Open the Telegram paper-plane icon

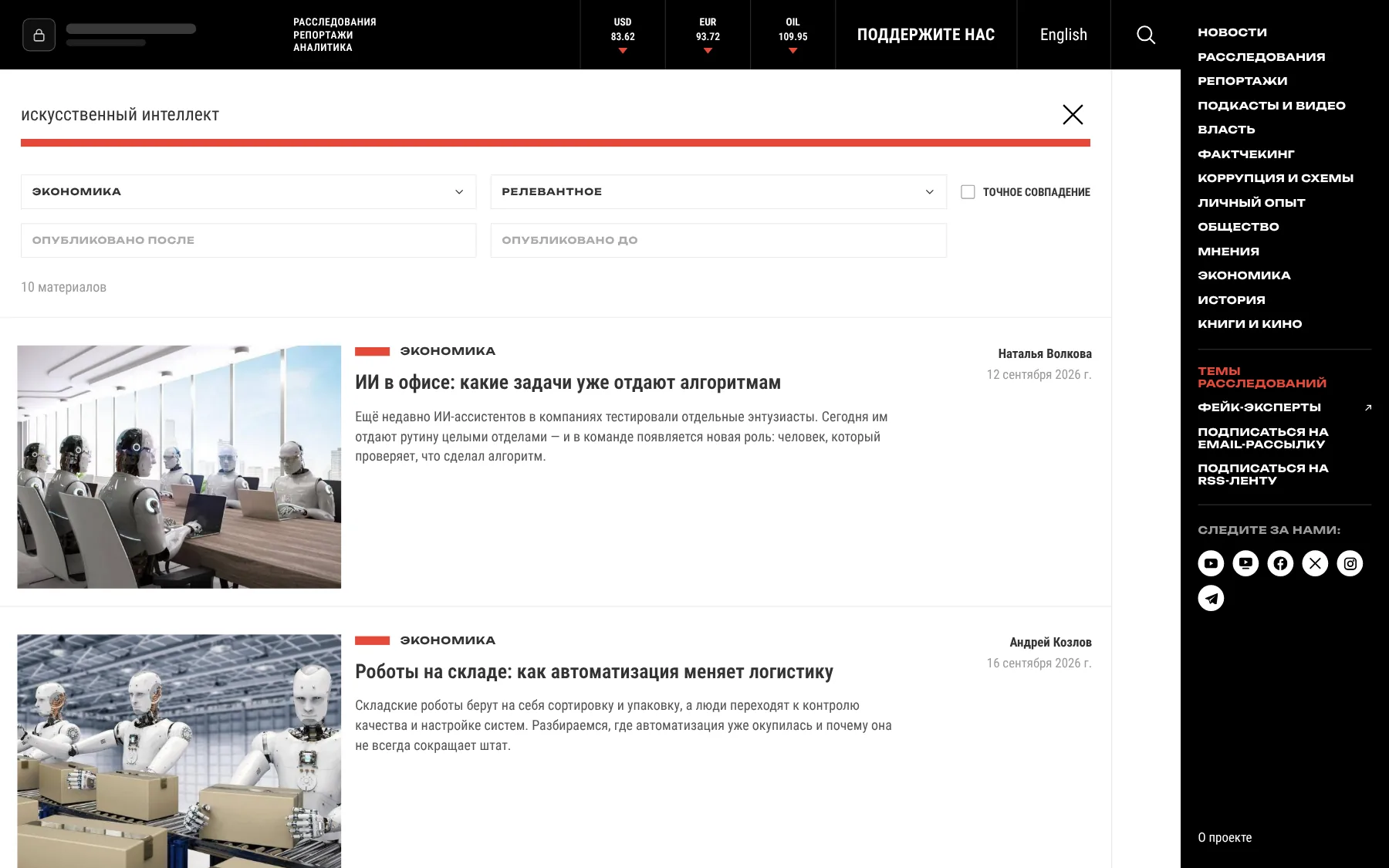tap(1211, 598)
